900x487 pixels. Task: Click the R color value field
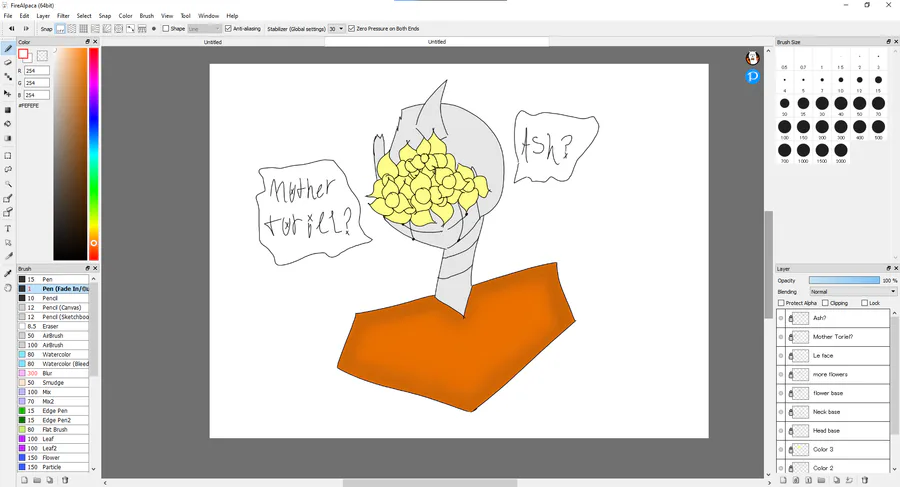(37, 71)
